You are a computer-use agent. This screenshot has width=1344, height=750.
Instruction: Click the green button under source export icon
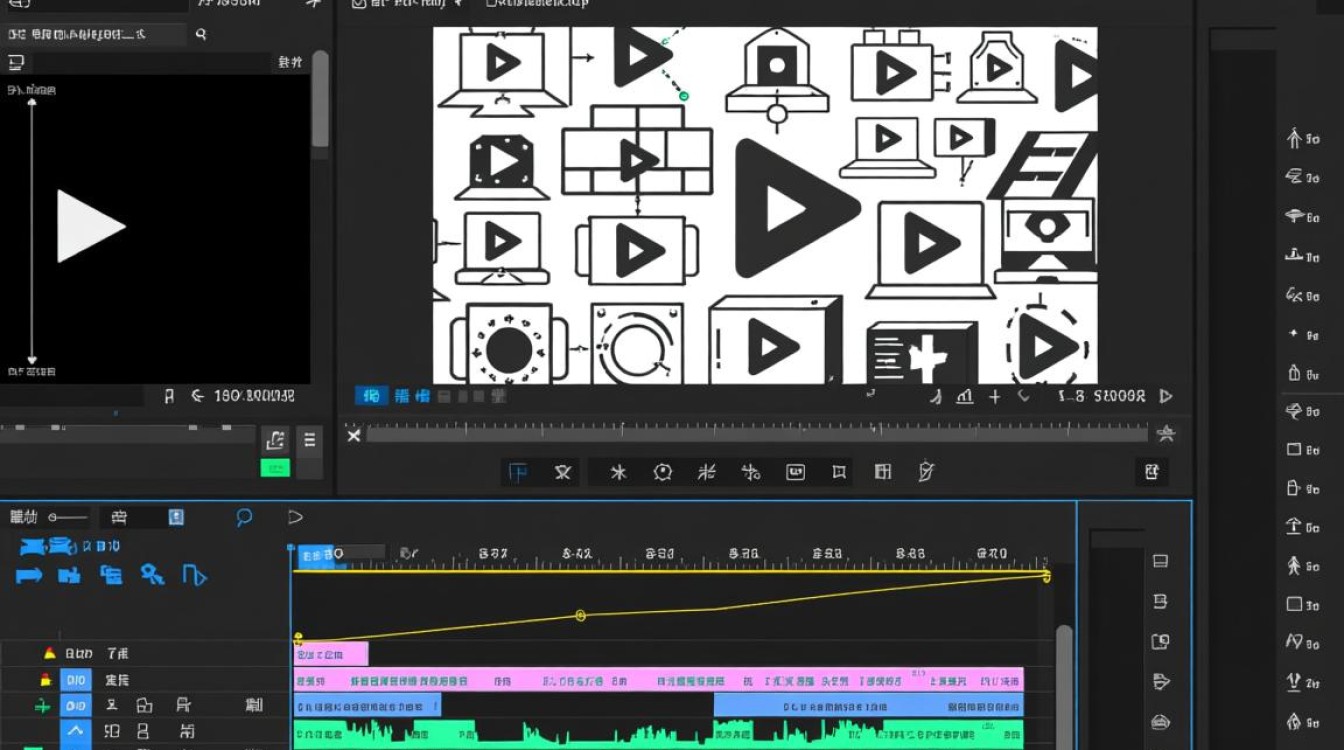[275, 467]
